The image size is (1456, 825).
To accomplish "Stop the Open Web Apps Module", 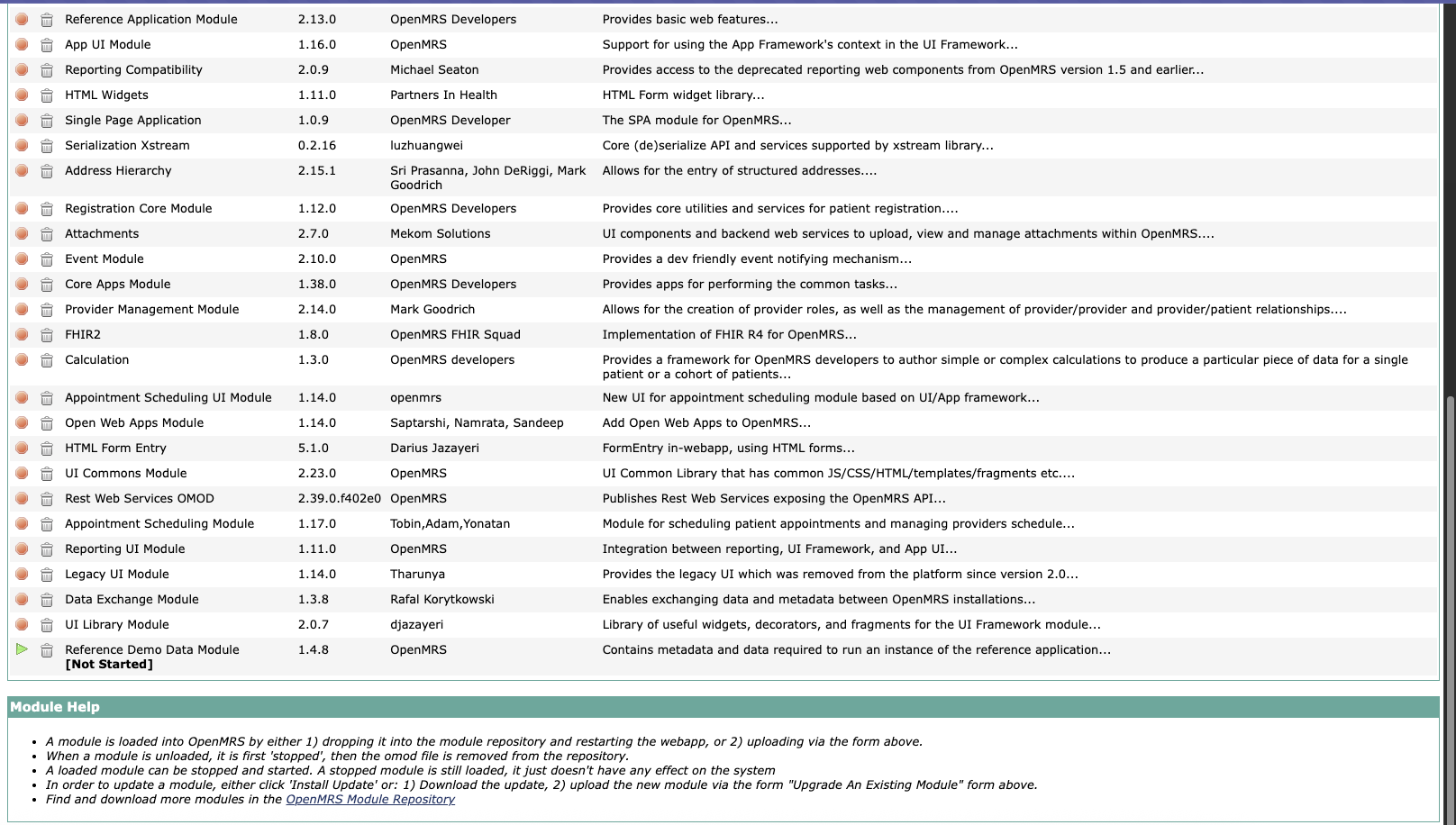I will point(22,422).
